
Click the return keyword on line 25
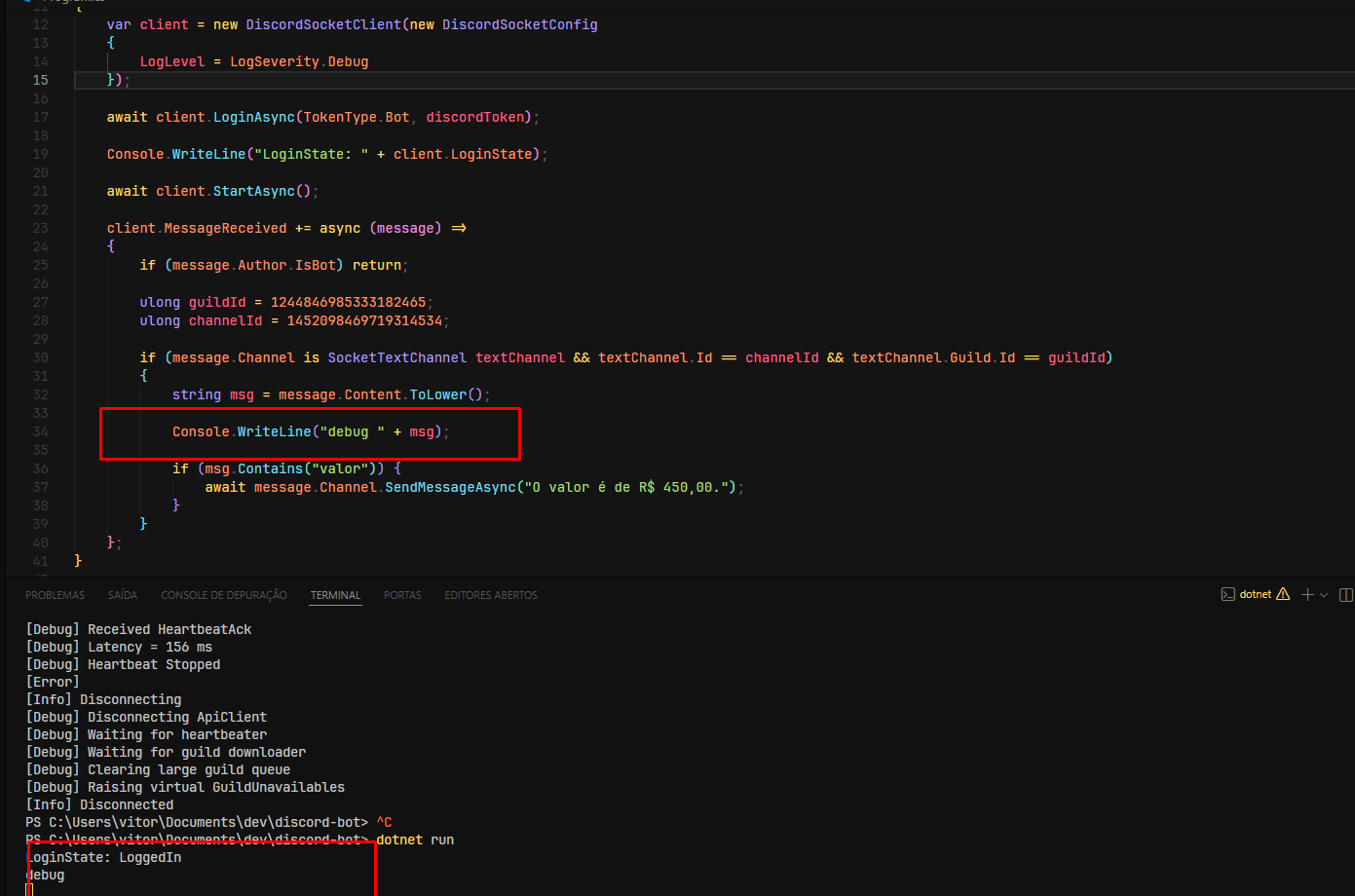coord(377,265)
